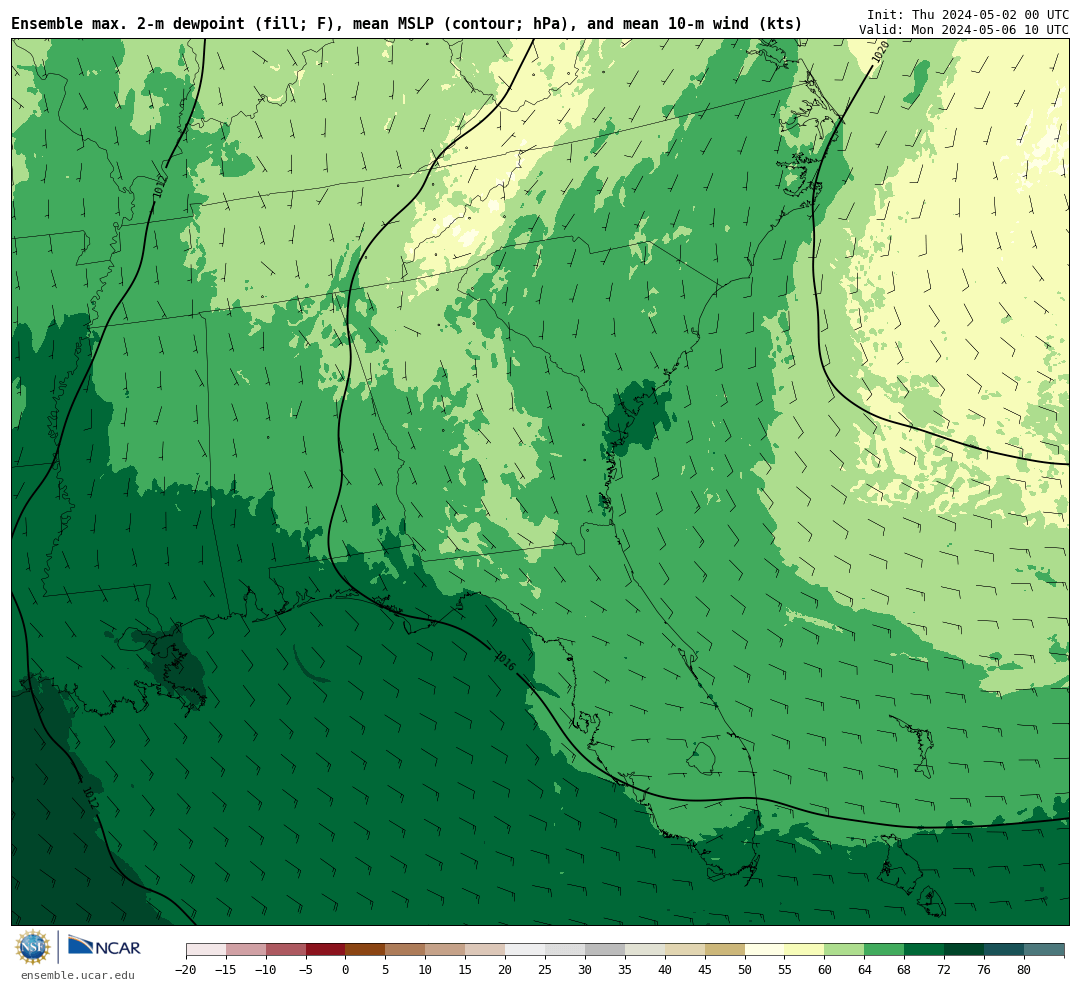This screenshot has height=988, width=1080.
Task: Click the darkest green 76-80 colorbar swatch
Action: click(x=1004, y=950)
